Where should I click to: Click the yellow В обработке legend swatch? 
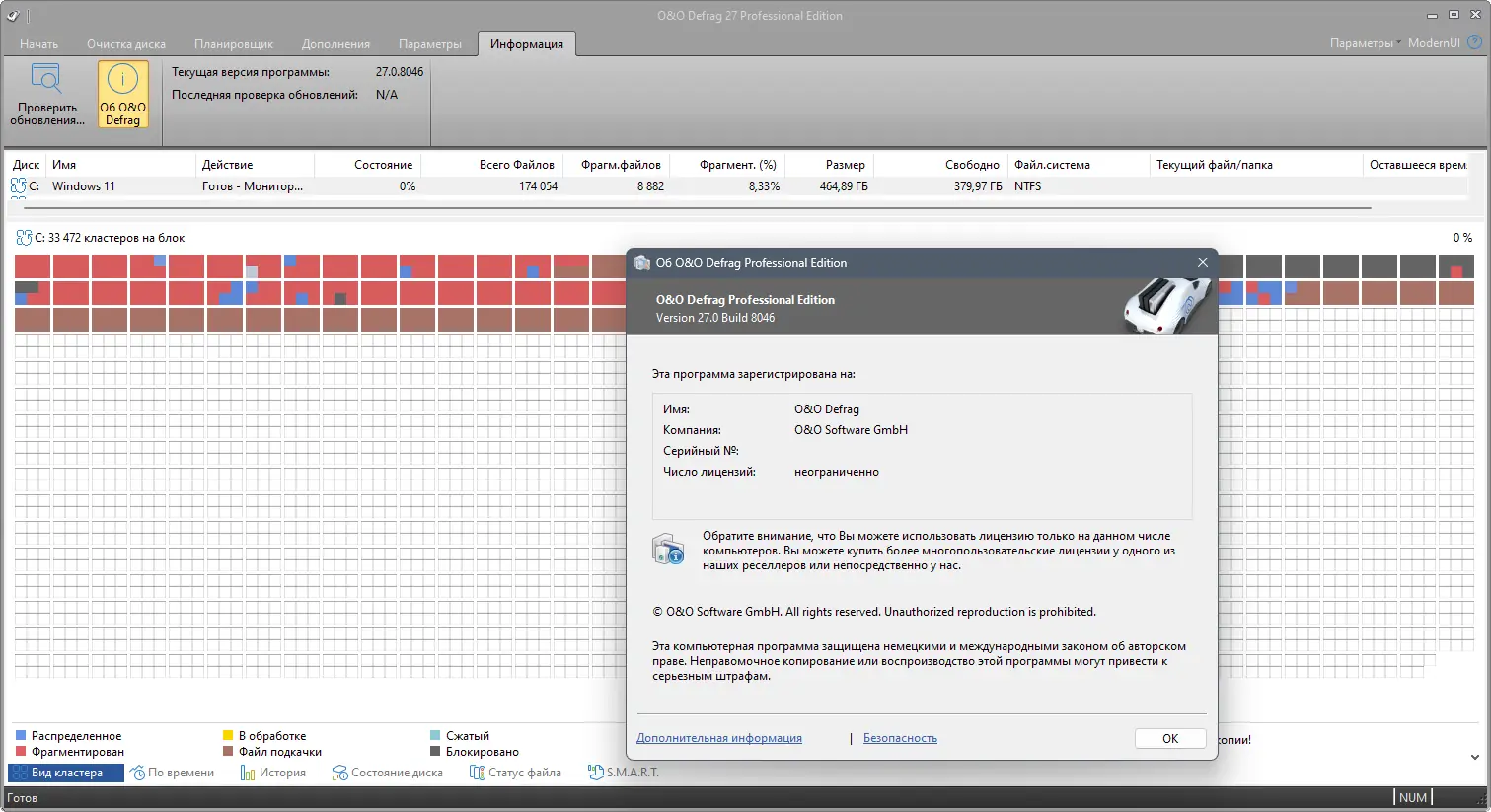point(228,736)
